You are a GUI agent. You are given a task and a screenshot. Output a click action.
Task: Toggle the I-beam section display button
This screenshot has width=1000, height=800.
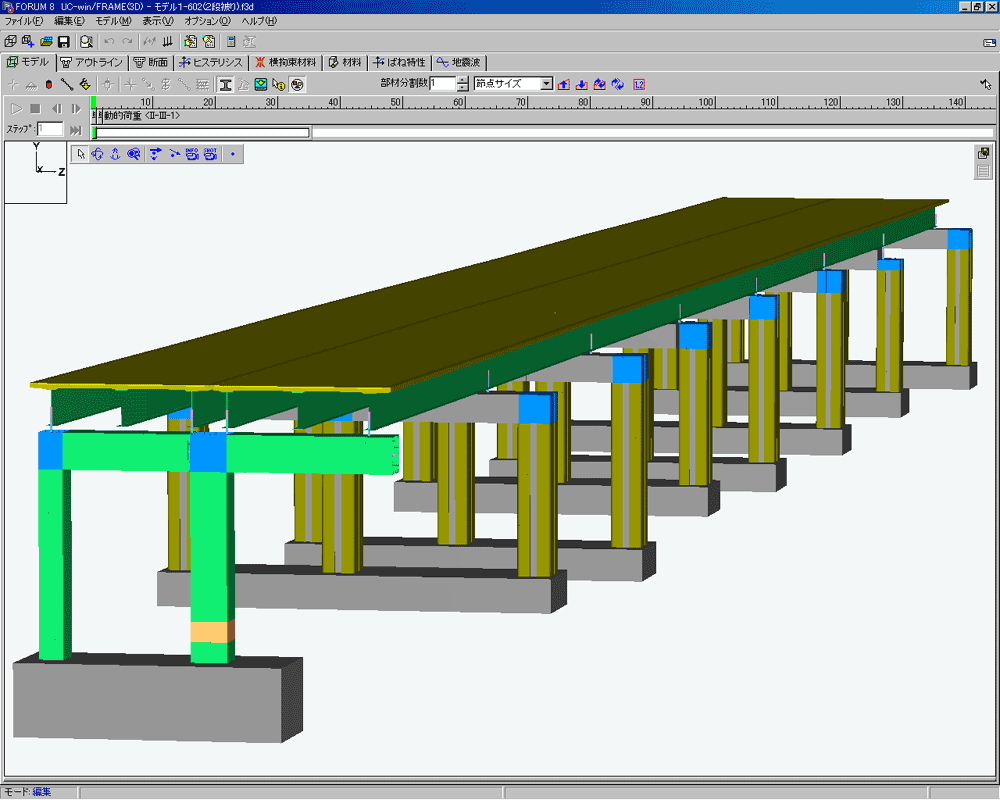pos(226,84)
